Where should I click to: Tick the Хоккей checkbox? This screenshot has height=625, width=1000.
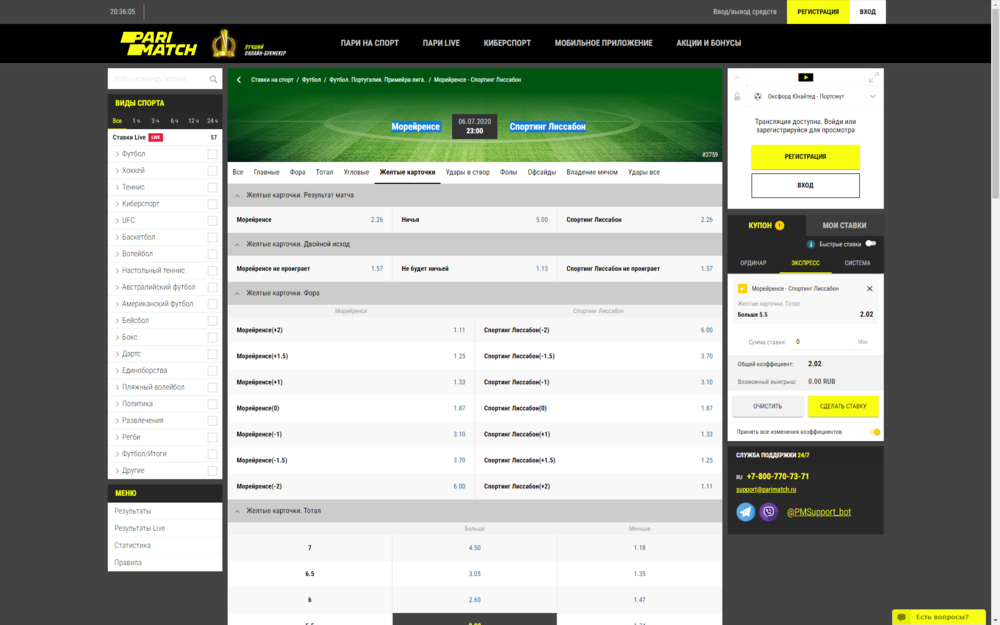point(212,170)
